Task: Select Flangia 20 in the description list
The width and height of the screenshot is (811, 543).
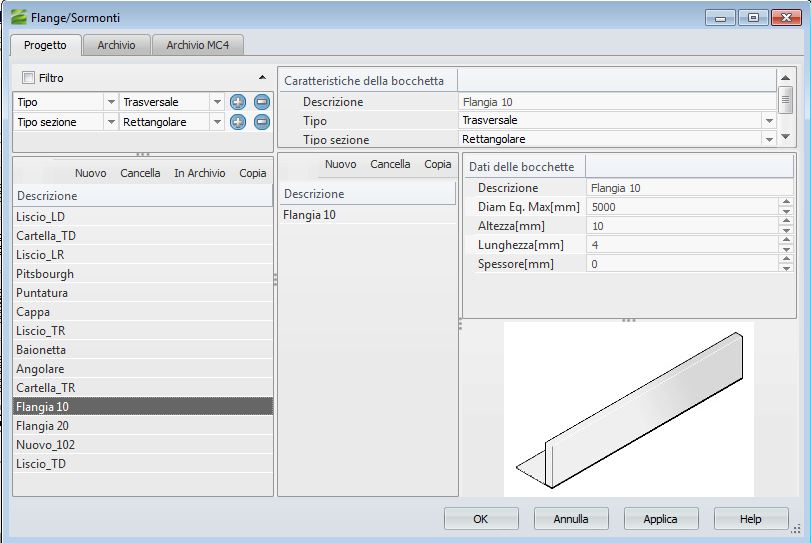Action: [42, 426]
